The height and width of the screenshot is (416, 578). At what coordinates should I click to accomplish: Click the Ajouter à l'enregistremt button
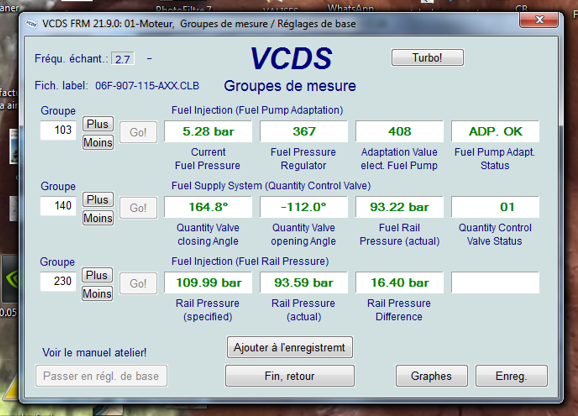pos(290,347)
